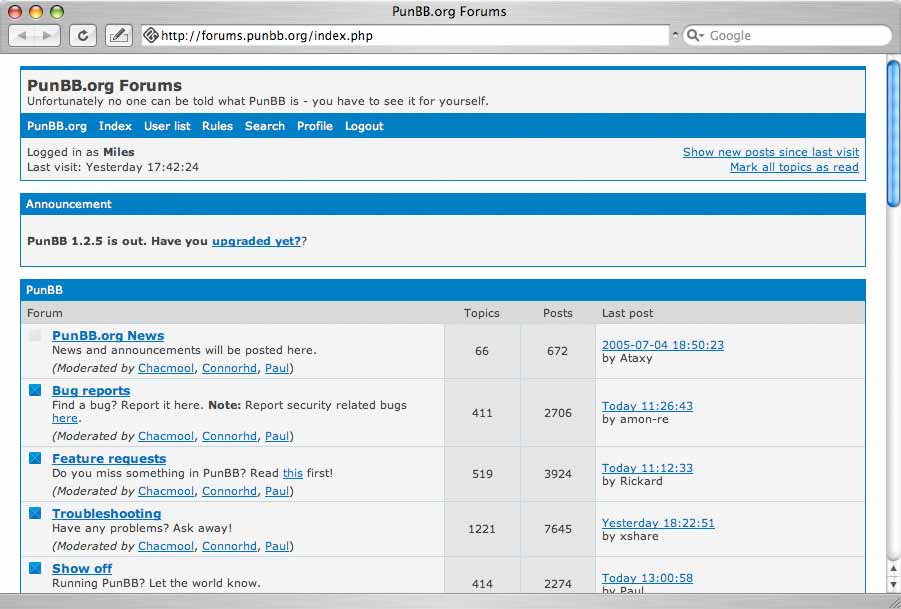Reload the page with the refresh button
The height and width of the screenshot is (609, 901).
pos(83,36)
